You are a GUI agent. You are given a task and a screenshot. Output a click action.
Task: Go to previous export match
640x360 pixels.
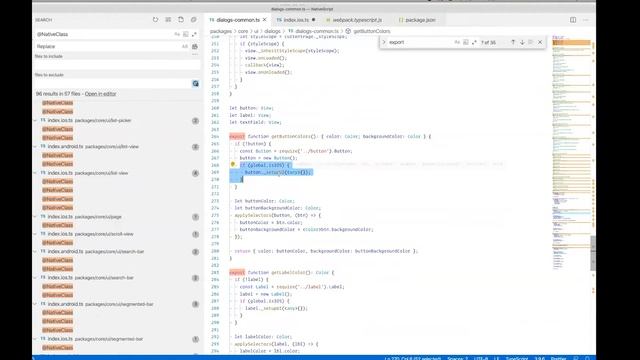pos(513,42)
